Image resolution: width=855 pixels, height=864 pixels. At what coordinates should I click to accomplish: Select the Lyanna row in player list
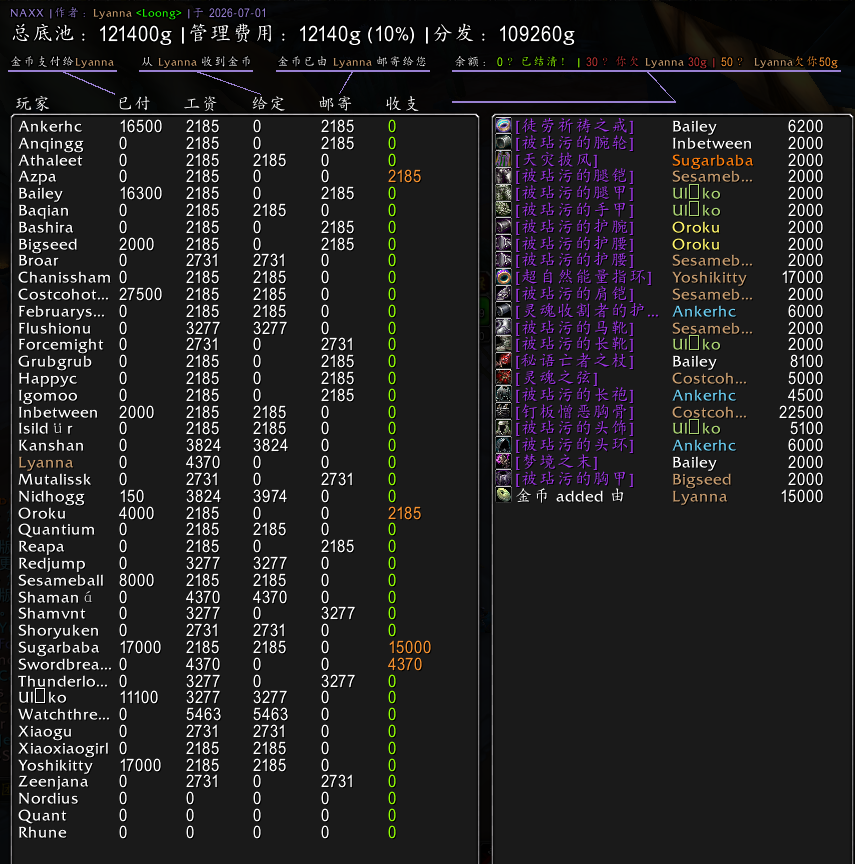(245, 462)
